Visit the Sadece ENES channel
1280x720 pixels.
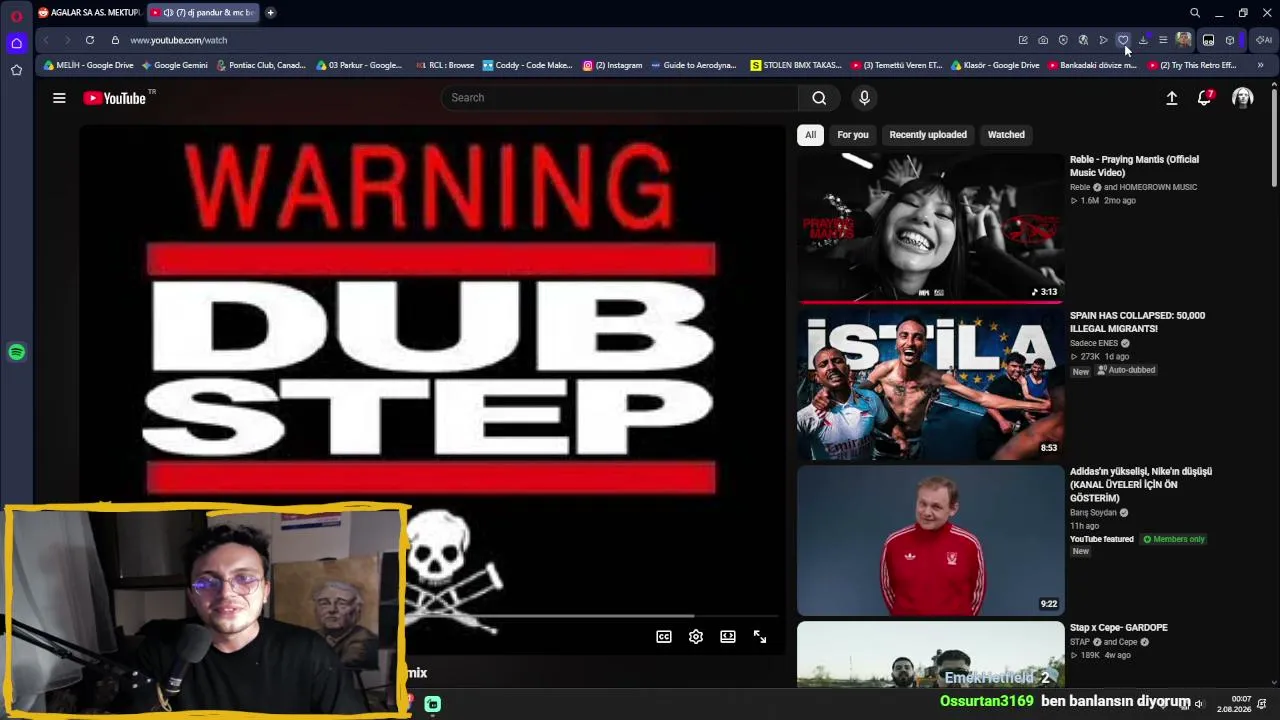[x=1094, y=343]
